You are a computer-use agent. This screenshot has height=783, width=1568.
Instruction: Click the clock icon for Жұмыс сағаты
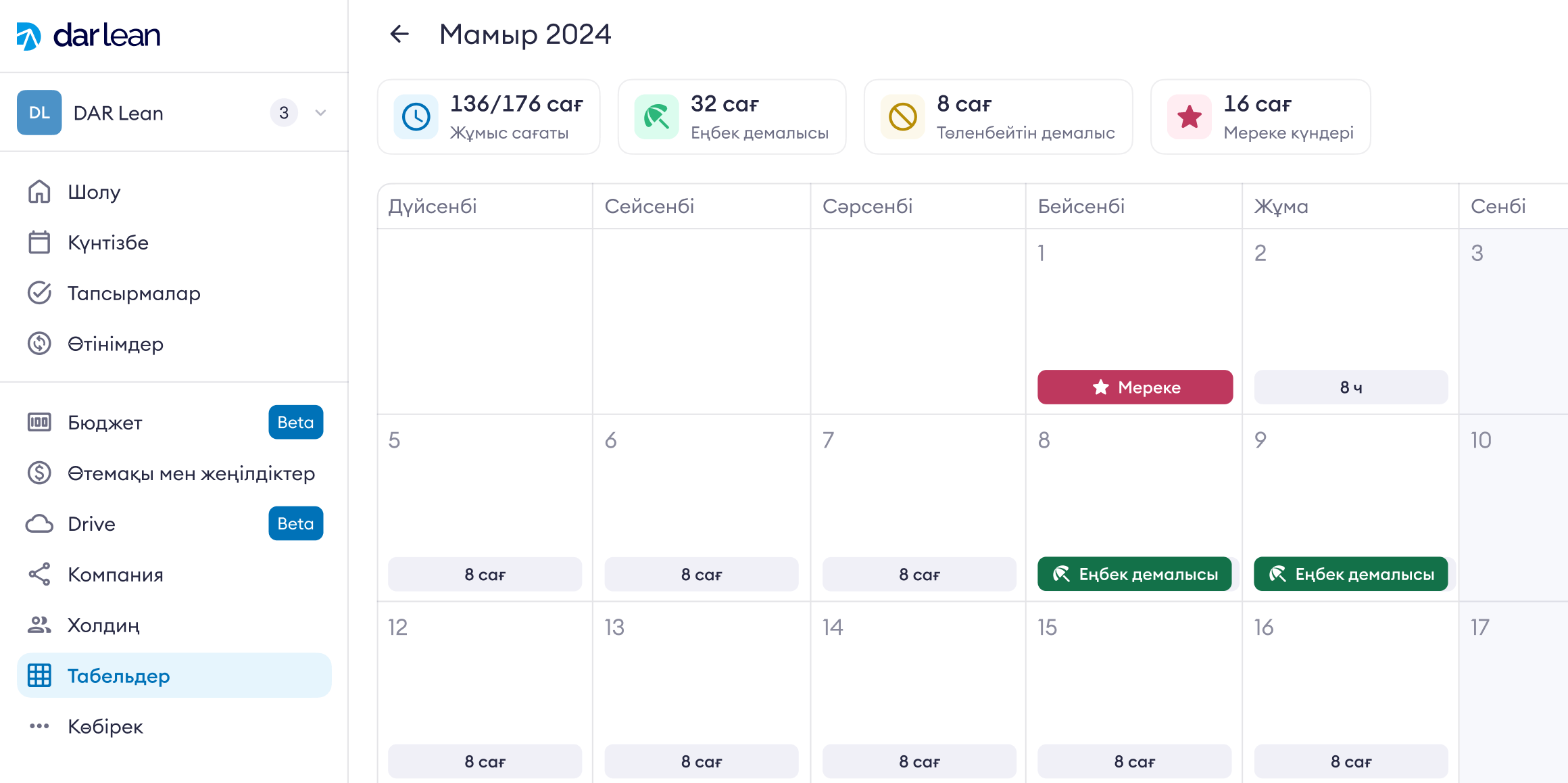(416, 117)
